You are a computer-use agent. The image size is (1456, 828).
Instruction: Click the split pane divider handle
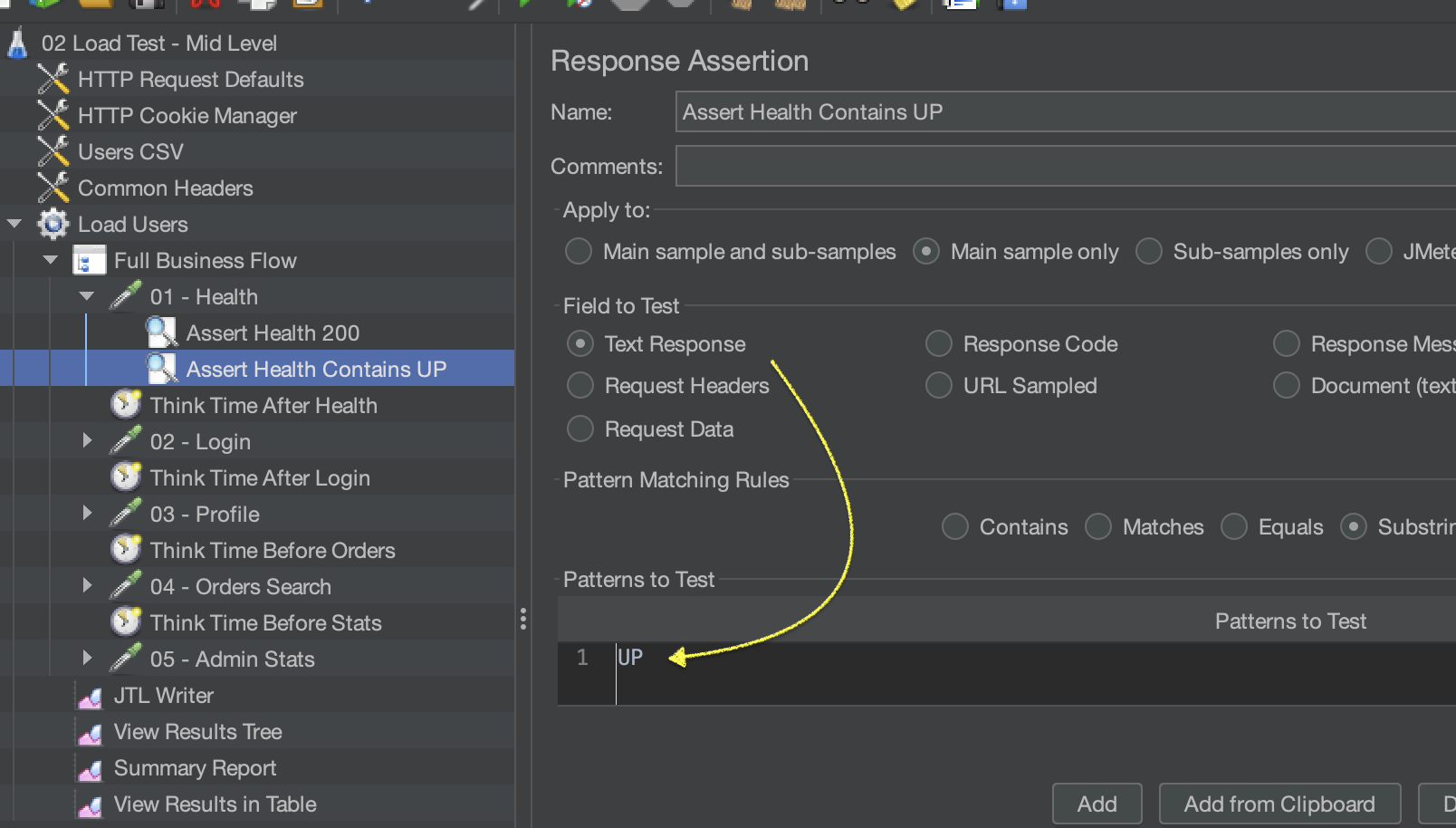click(x=523, y=619)
